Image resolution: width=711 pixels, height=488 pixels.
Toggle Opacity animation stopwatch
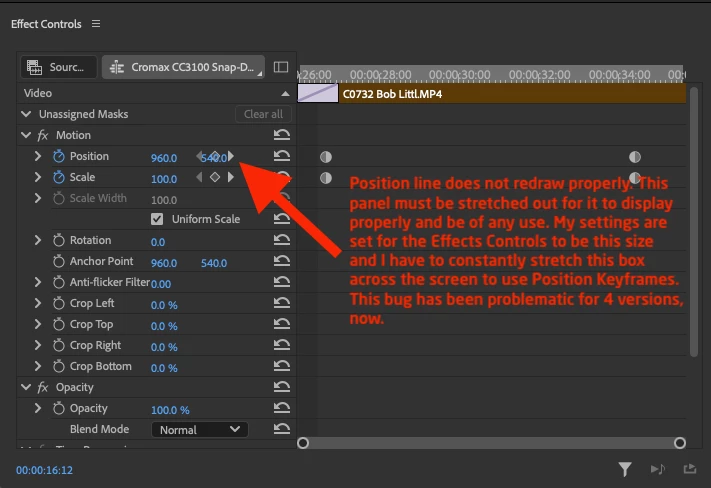pyautogui.click(x=58, y=408)
